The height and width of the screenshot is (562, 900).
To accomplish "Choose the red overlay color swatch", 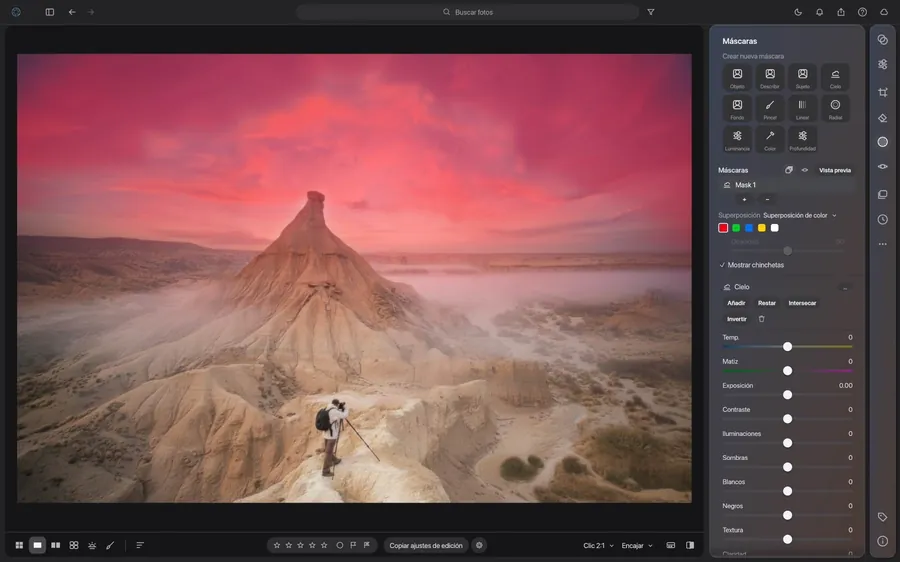I will 723,228.
